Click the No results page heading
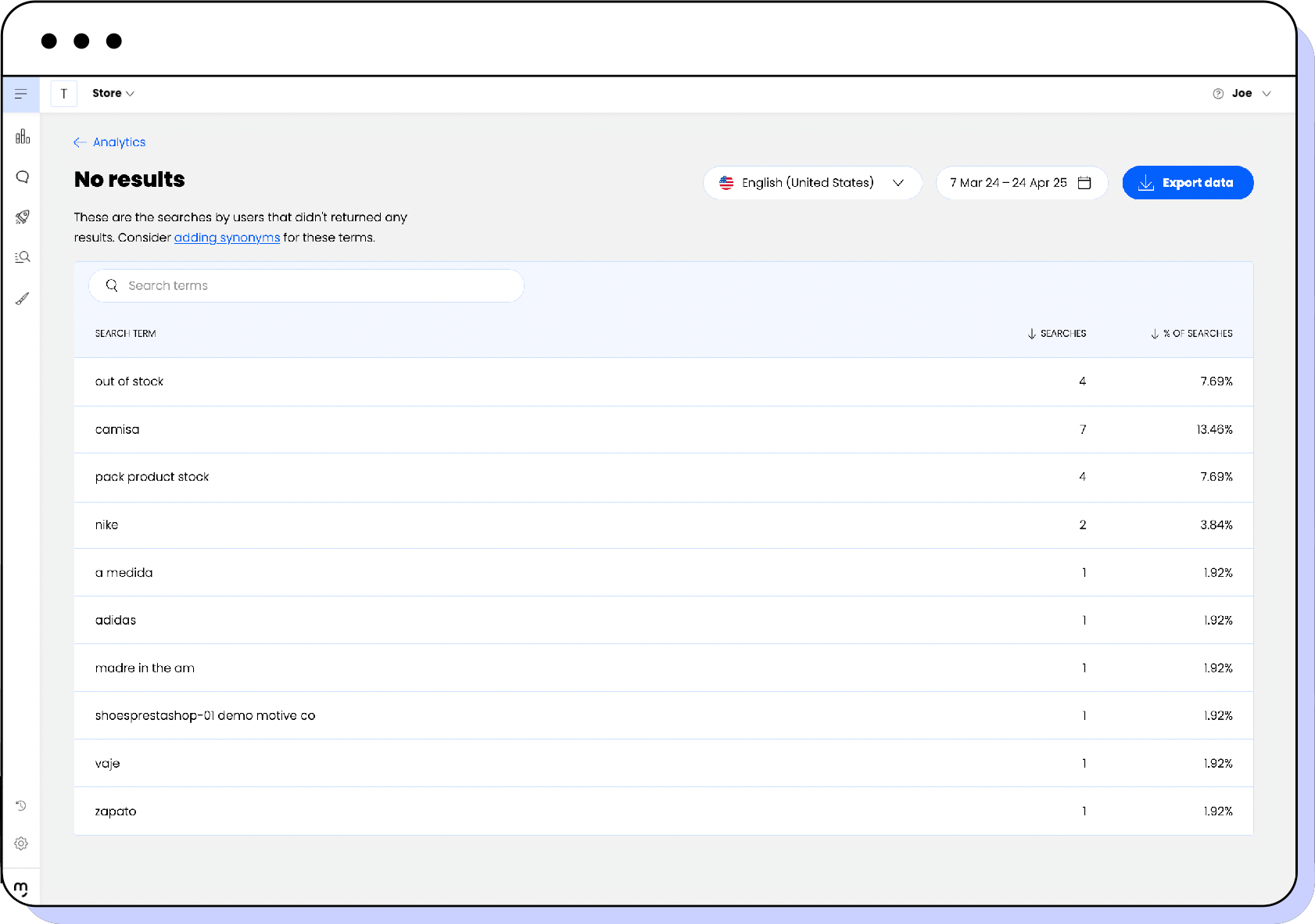The height and width of the screenshot is (924, 1315). coord(130,180)
